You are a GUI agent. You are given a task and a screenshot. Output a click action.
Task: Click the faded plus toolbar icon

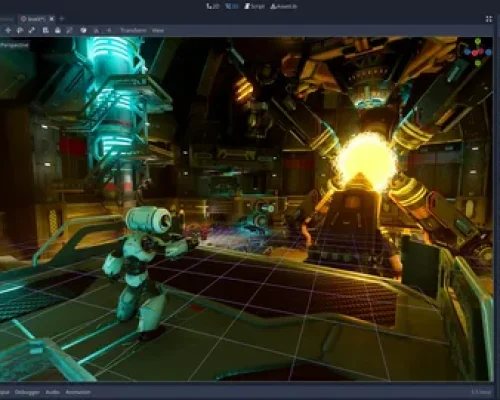pyautogui.click(x=109, y=30)
